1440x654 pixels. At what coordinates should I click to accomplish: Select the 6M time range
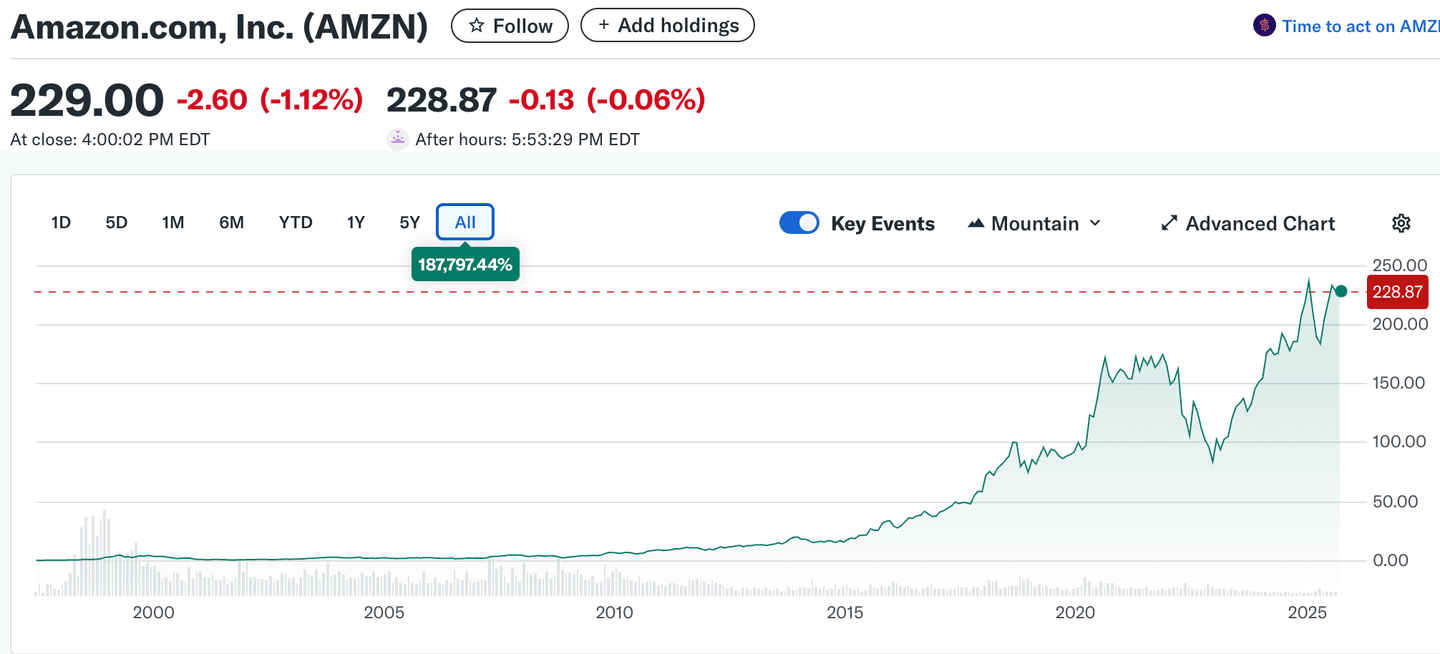coord(231,222)
